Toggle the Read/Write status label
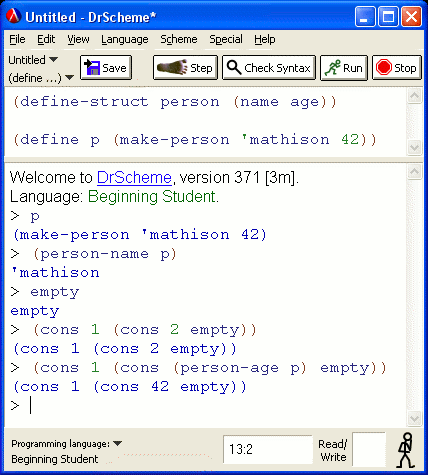Image resolution: width=428 pixels, height=475 pixels. [x=332, y=450]
